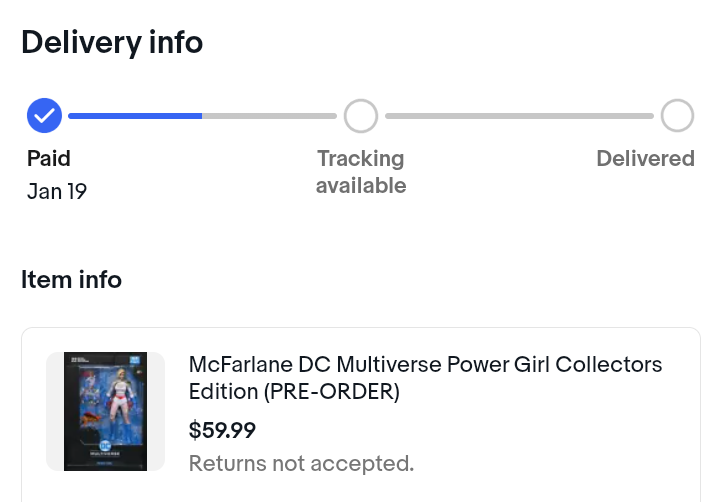This screenshot has height=502, width=720.
Task: Click the $59.99 item price
Action: tap(222, 430)
